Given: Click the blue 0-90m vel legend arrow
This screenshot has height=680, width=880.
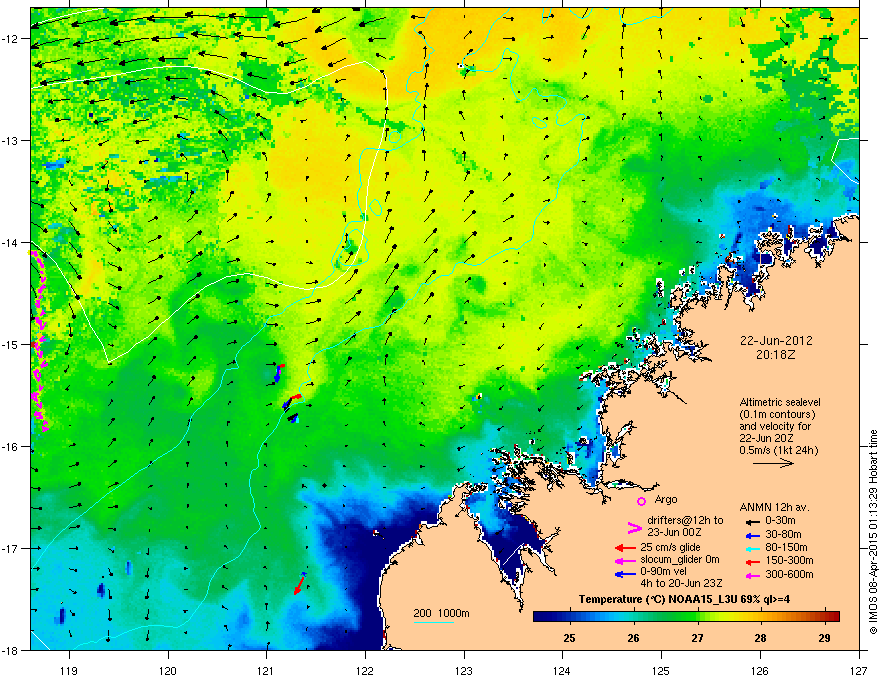Looking at the screenshot, I should point(625,574).
